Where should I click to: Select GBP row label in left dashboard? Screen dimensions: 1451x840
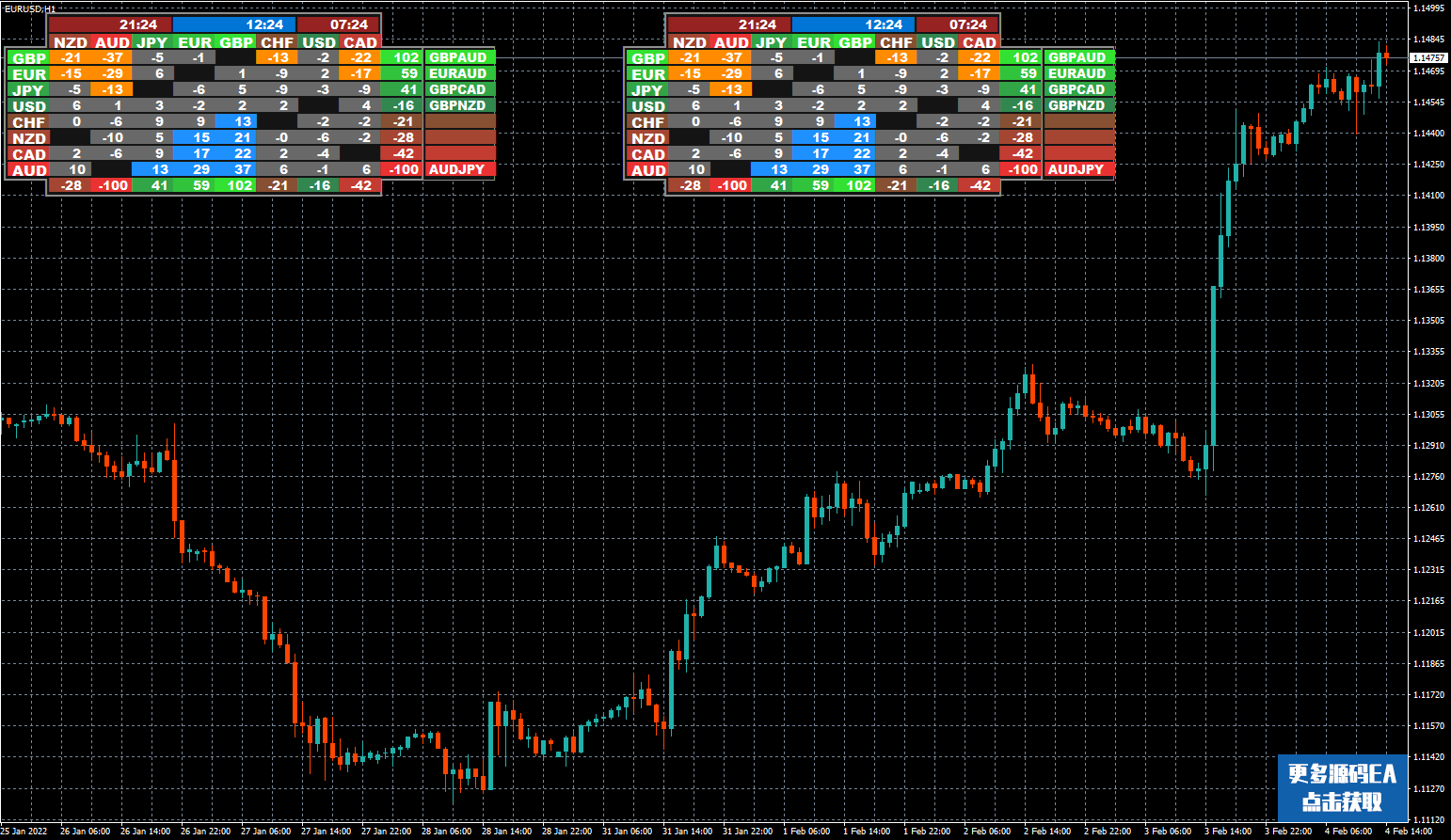[x=28, y=58]
